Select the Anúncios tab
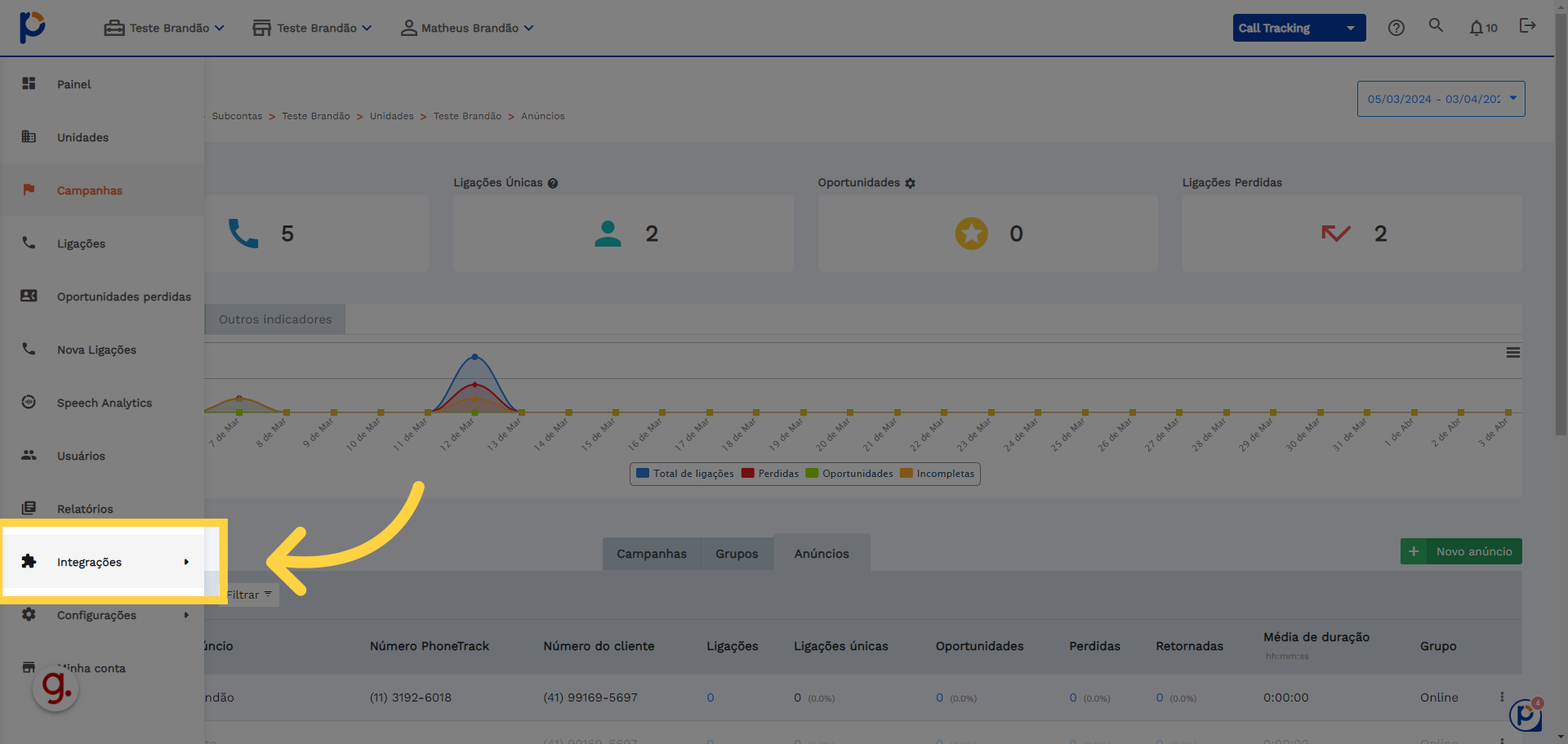Screen dimensions: 1568x744 point(822,554)
